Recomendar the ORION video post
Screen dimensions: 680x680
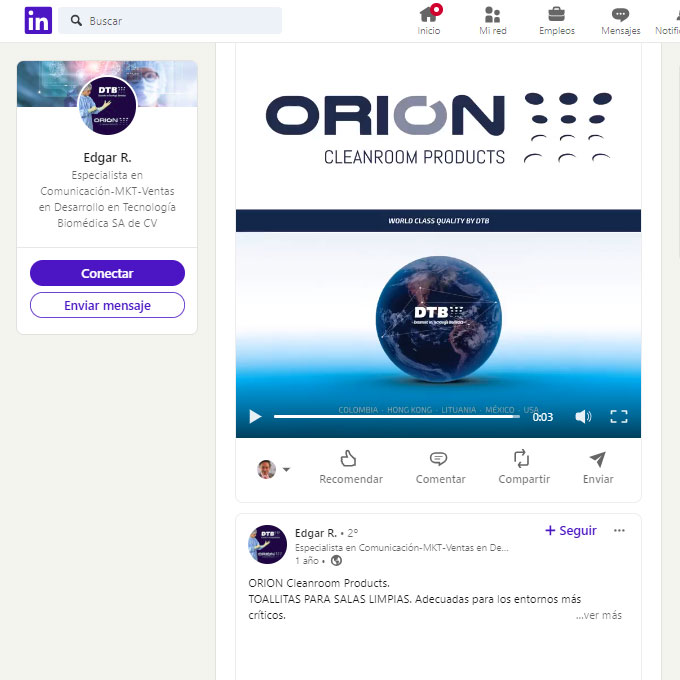351,467
